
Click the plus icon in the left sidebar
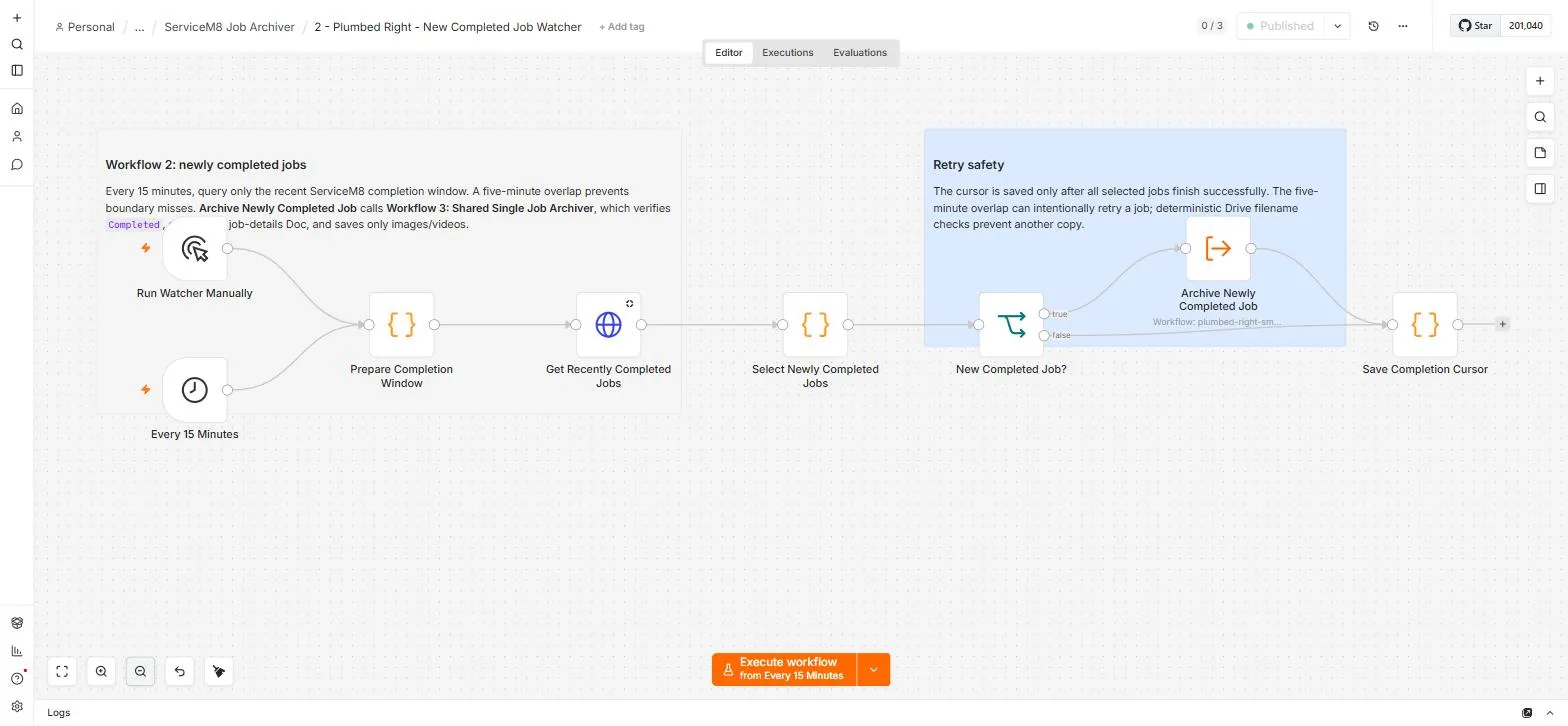click(x=17, y=18)
